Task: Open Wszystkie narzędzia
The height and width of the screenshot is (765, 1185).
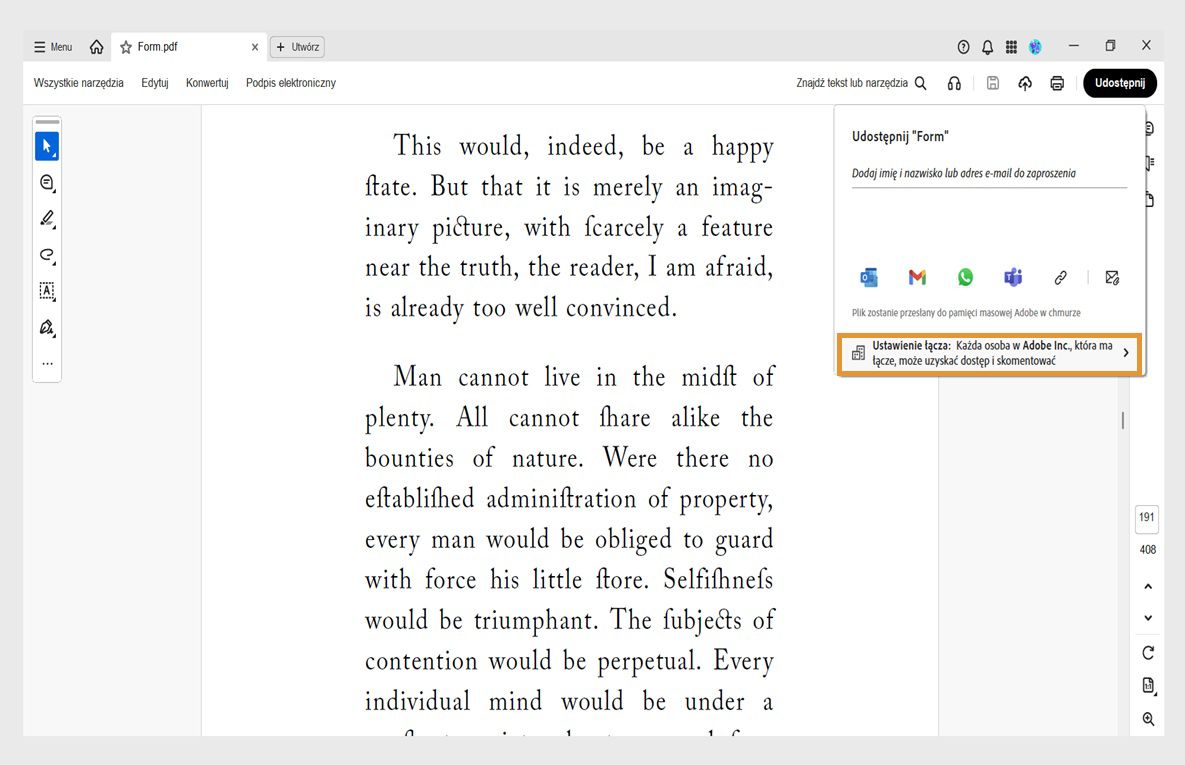Action: pyautogui.click(x=79, y=83)
